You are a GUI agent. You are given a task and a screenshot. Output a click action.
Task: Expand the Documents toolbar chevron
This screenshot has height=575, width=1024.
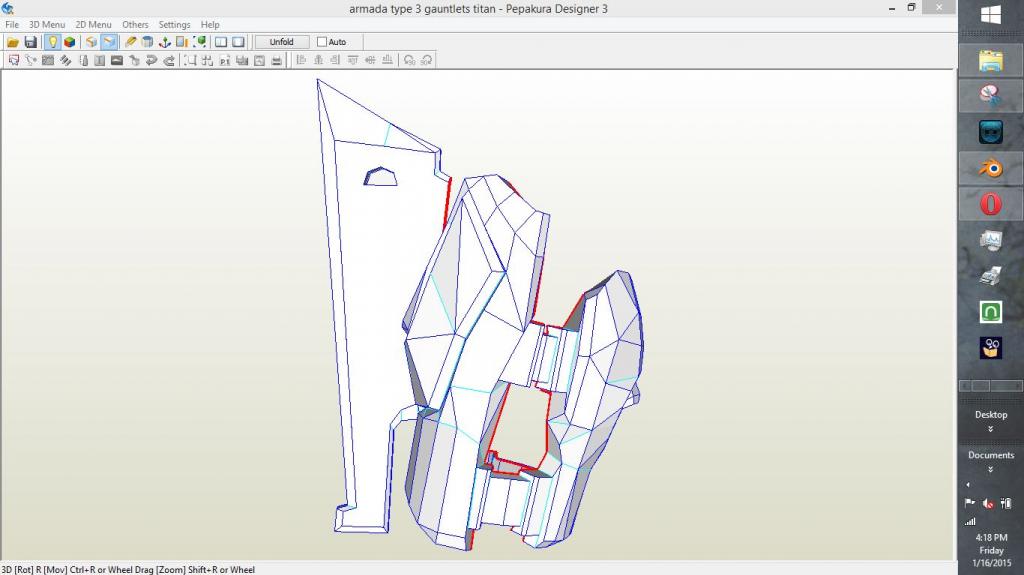click(x=991, y=470)
